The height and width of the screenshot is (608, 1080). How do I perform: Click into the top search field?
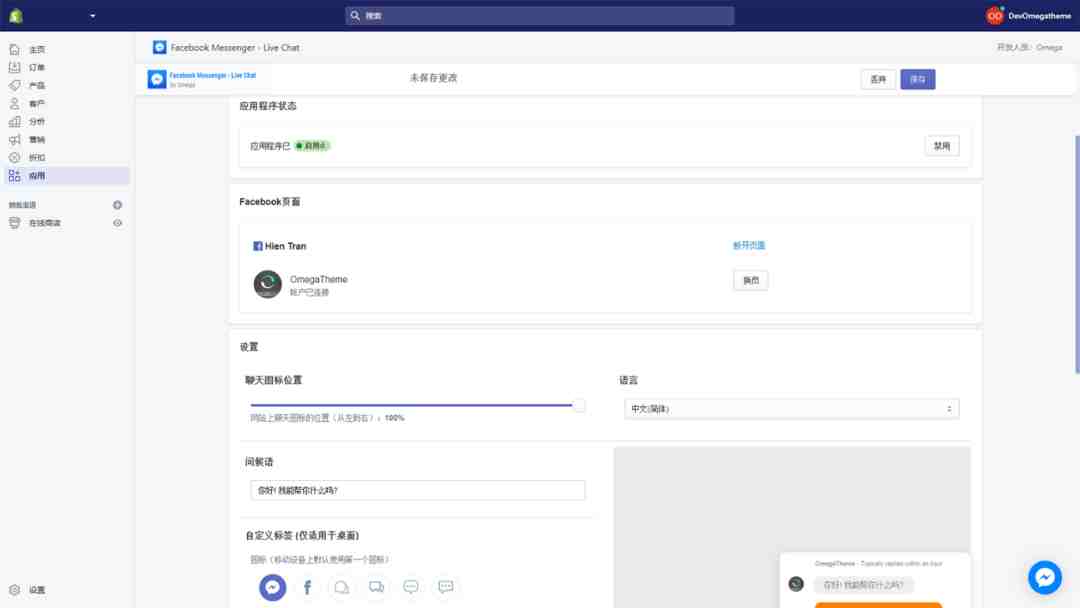point(540,15)
